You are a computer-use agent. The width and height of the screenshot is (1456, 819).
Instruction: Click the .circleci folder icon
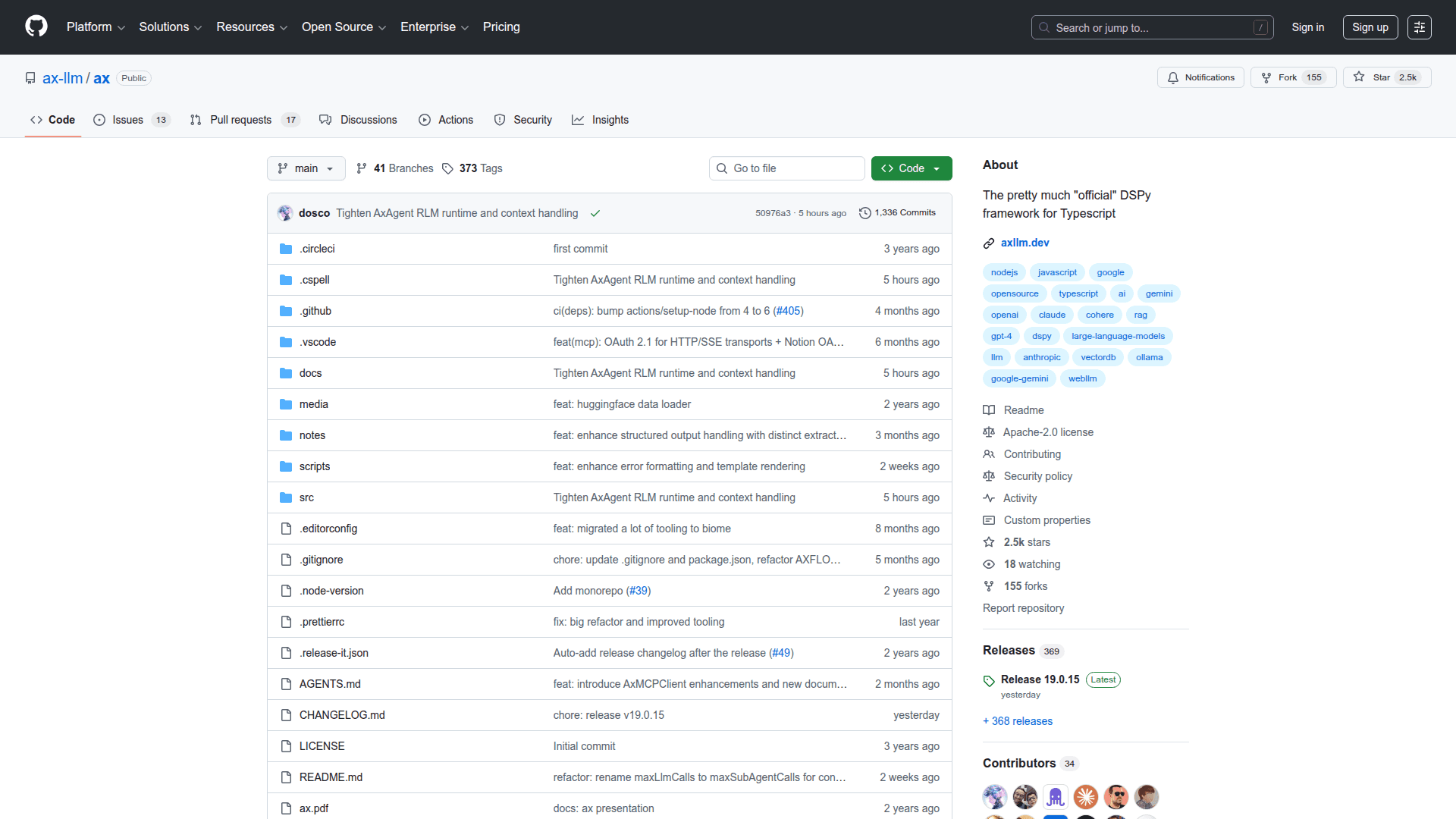[x=286, y=249]
